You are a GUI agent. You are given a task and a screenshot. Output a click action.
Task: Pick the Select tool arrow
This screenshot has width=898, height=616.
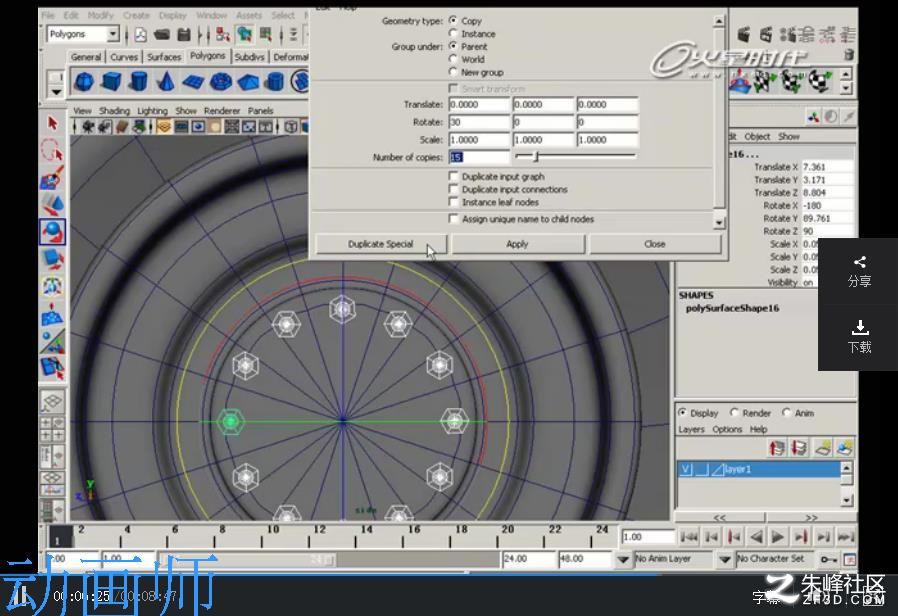click(53, 123)
